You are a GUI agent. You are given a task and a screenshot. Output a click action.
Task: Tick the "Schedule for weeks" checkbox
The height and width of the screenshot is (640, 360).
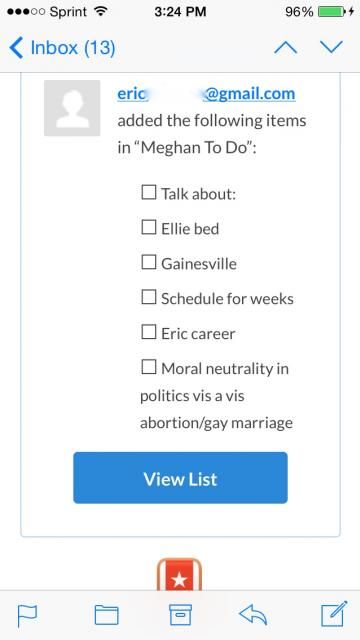(149, 297)
